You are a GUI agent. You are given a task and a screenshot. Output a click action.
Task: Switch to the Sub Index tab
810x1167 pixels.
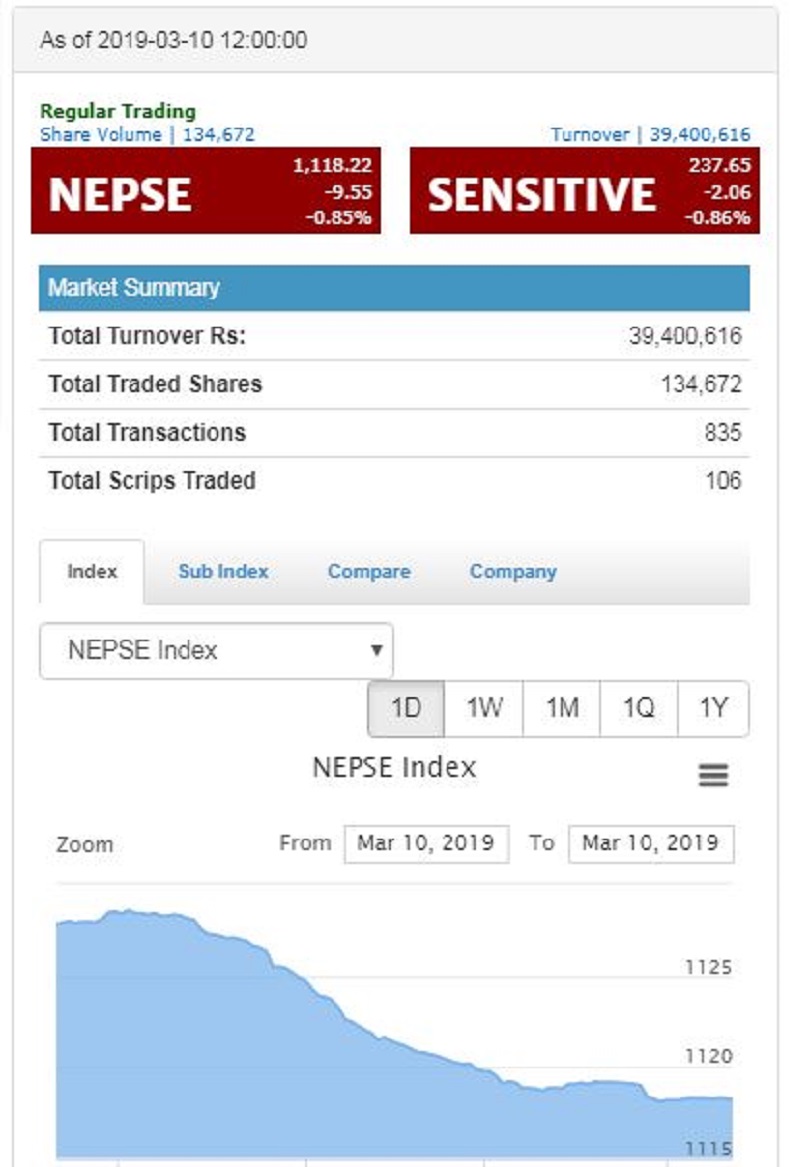[223, 572]
